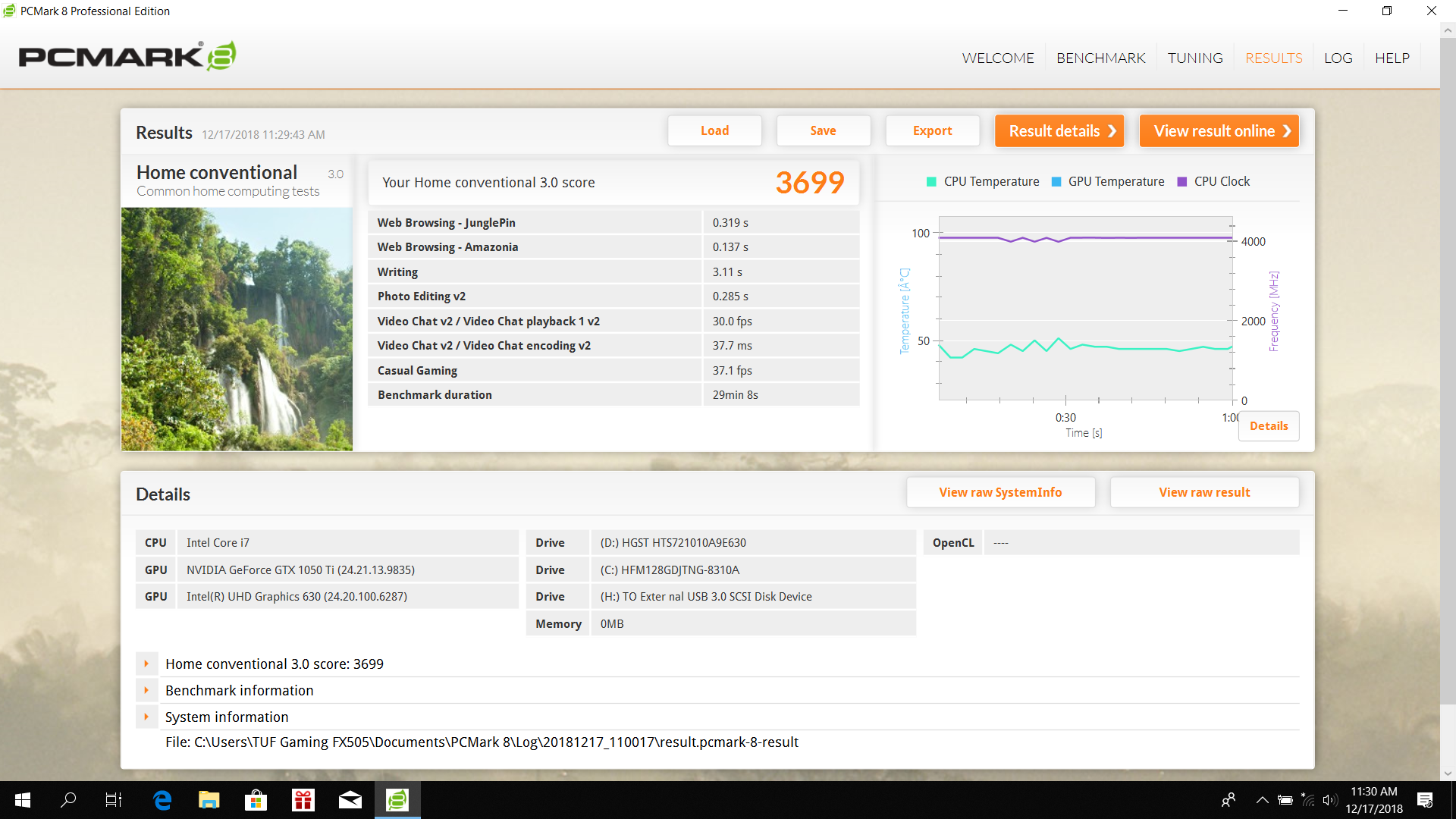Screen dimensions: 1456x819
Task: Click the Save results button
Action: [823, 130]
